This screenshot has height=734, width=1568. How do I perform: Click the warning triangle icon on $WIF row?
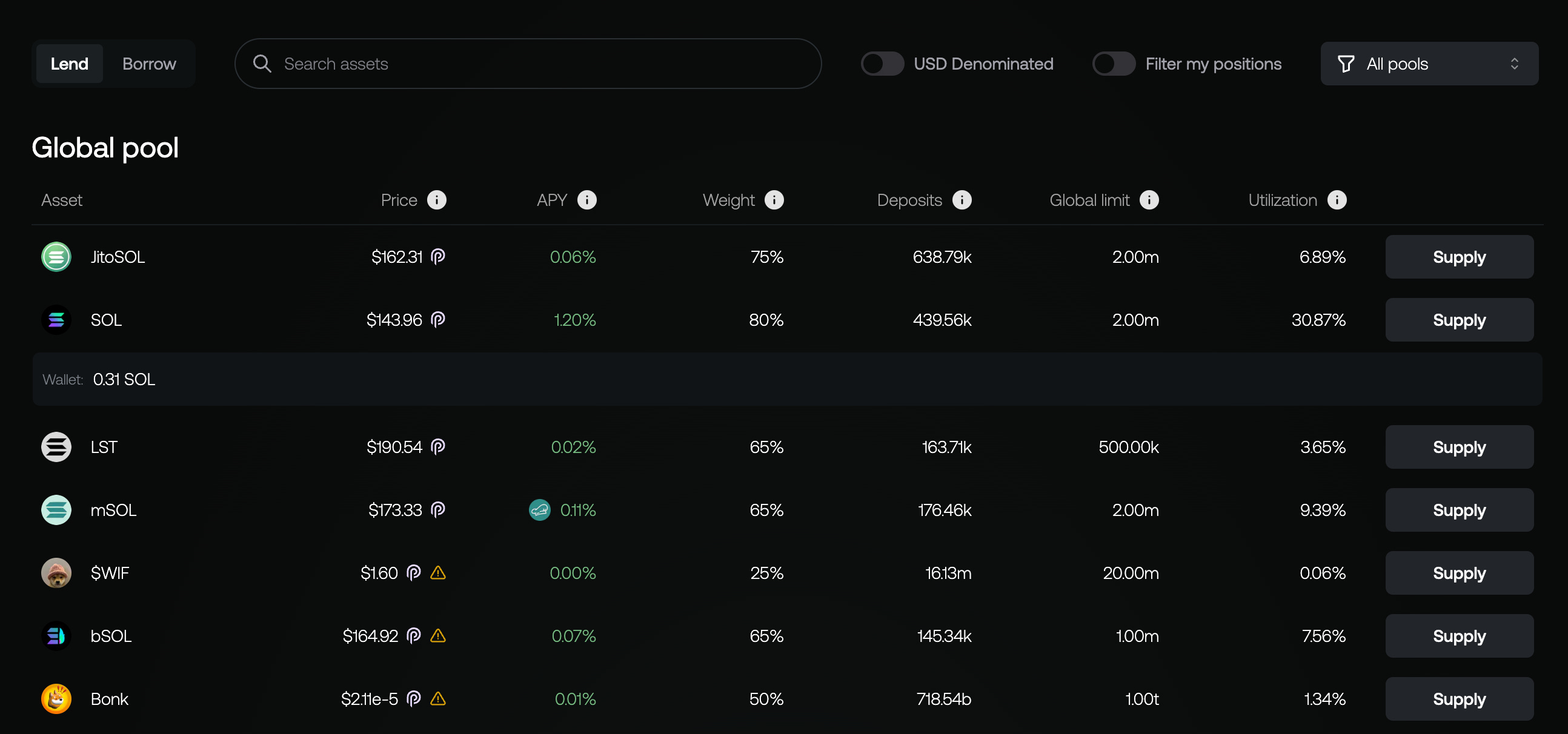point(437,573)
